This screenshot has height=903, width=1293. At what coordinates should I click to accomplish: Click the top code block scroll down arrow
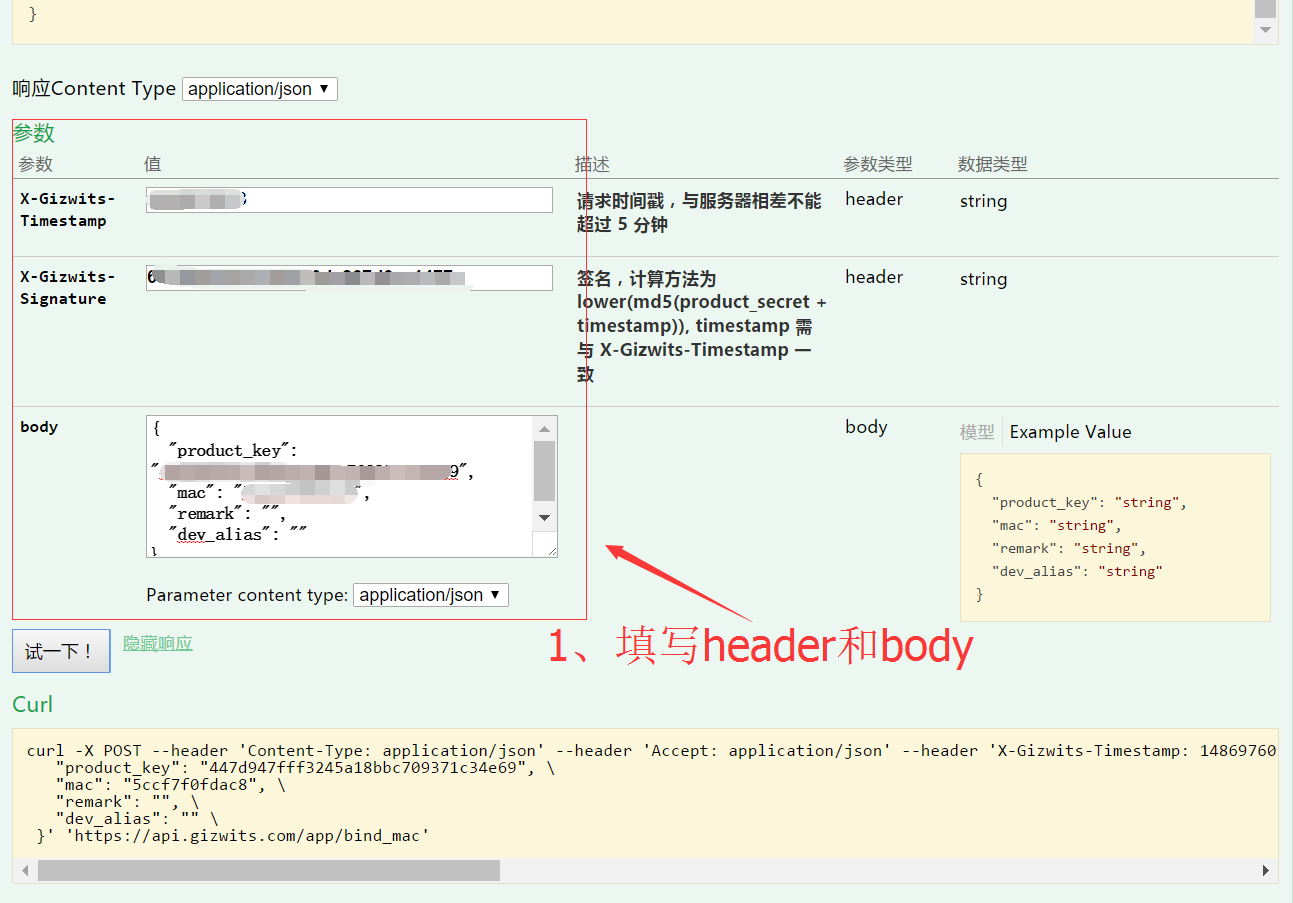point(1265,30)
